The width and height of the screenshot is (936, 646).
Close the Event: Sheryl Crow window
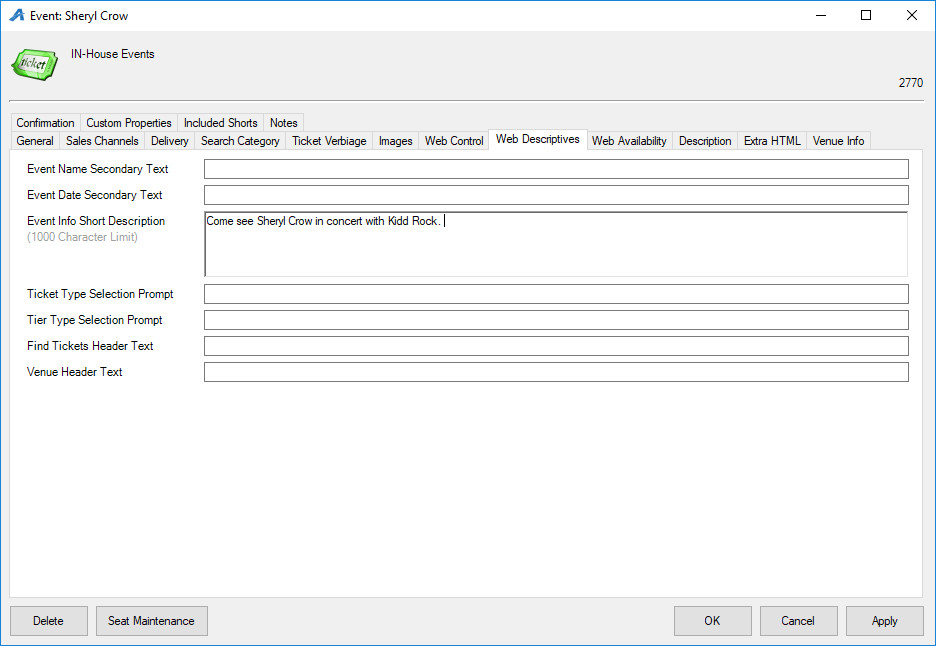click(912, 16)
